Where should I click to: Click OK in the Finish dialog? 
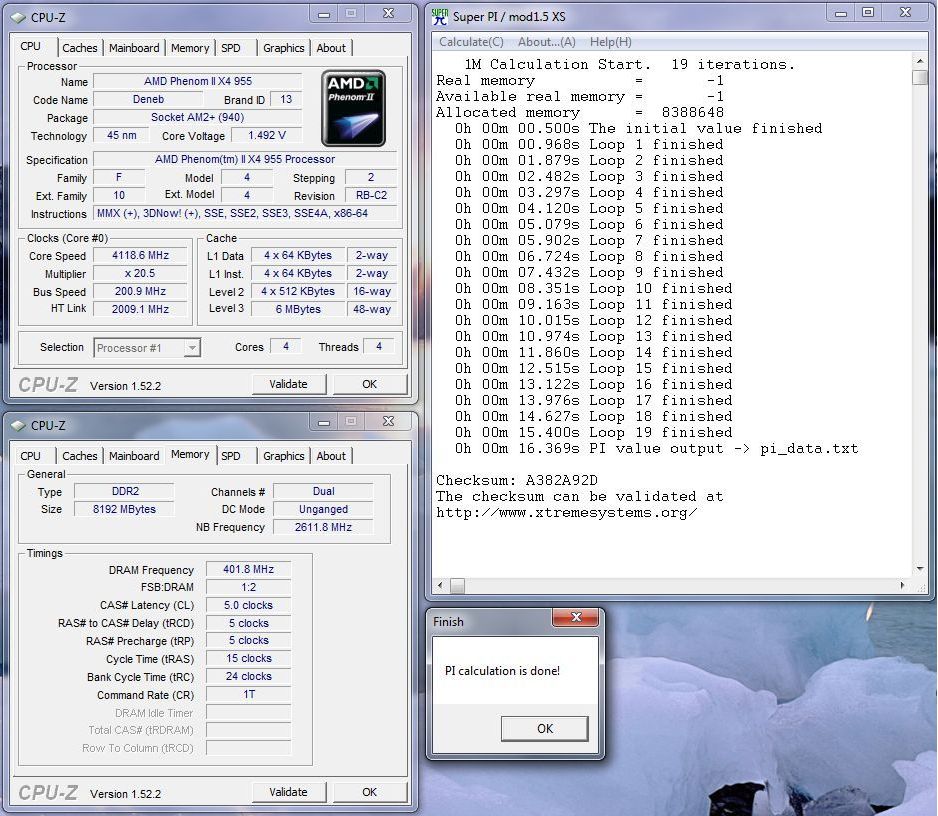(x=544, y=729)
